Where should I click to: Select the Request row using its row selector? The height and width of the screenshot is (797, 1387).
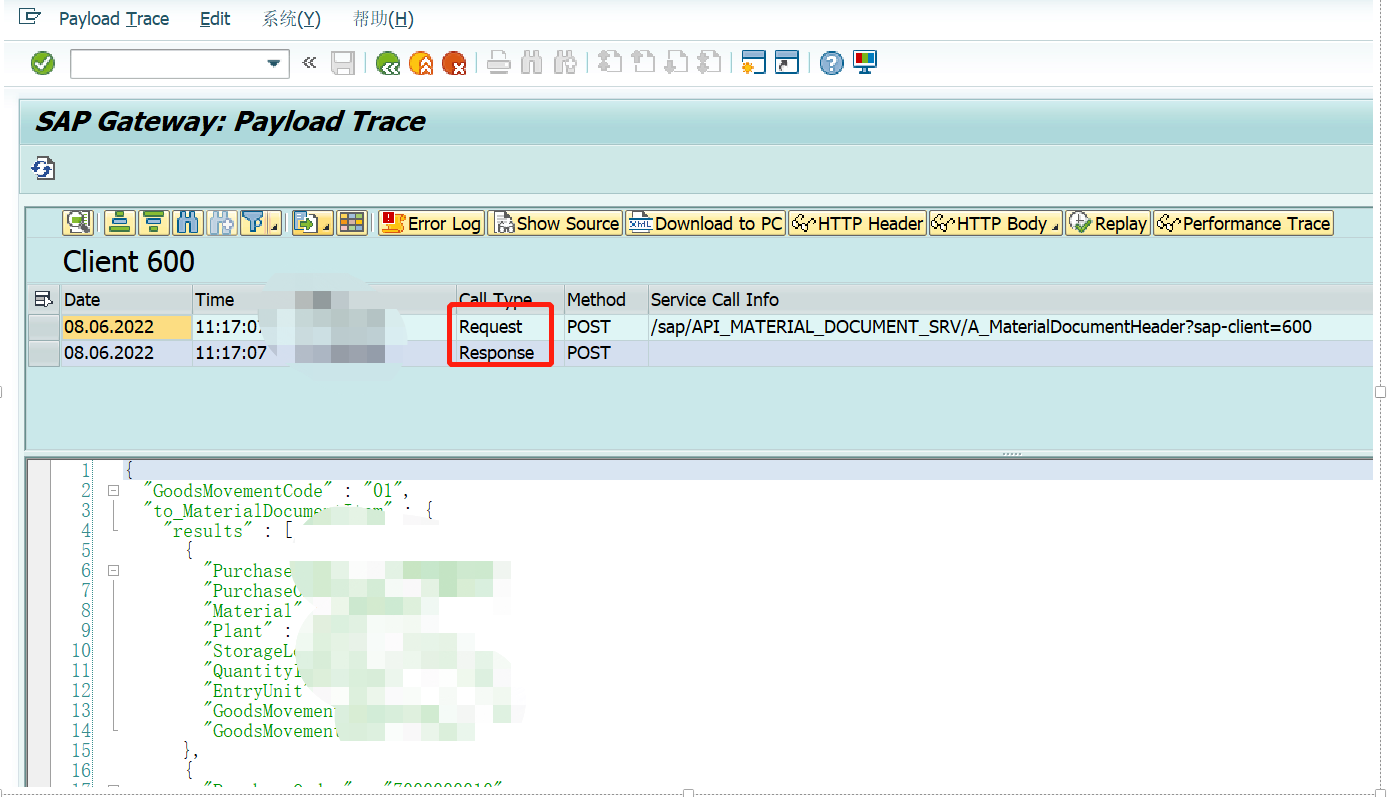point(43,327)
